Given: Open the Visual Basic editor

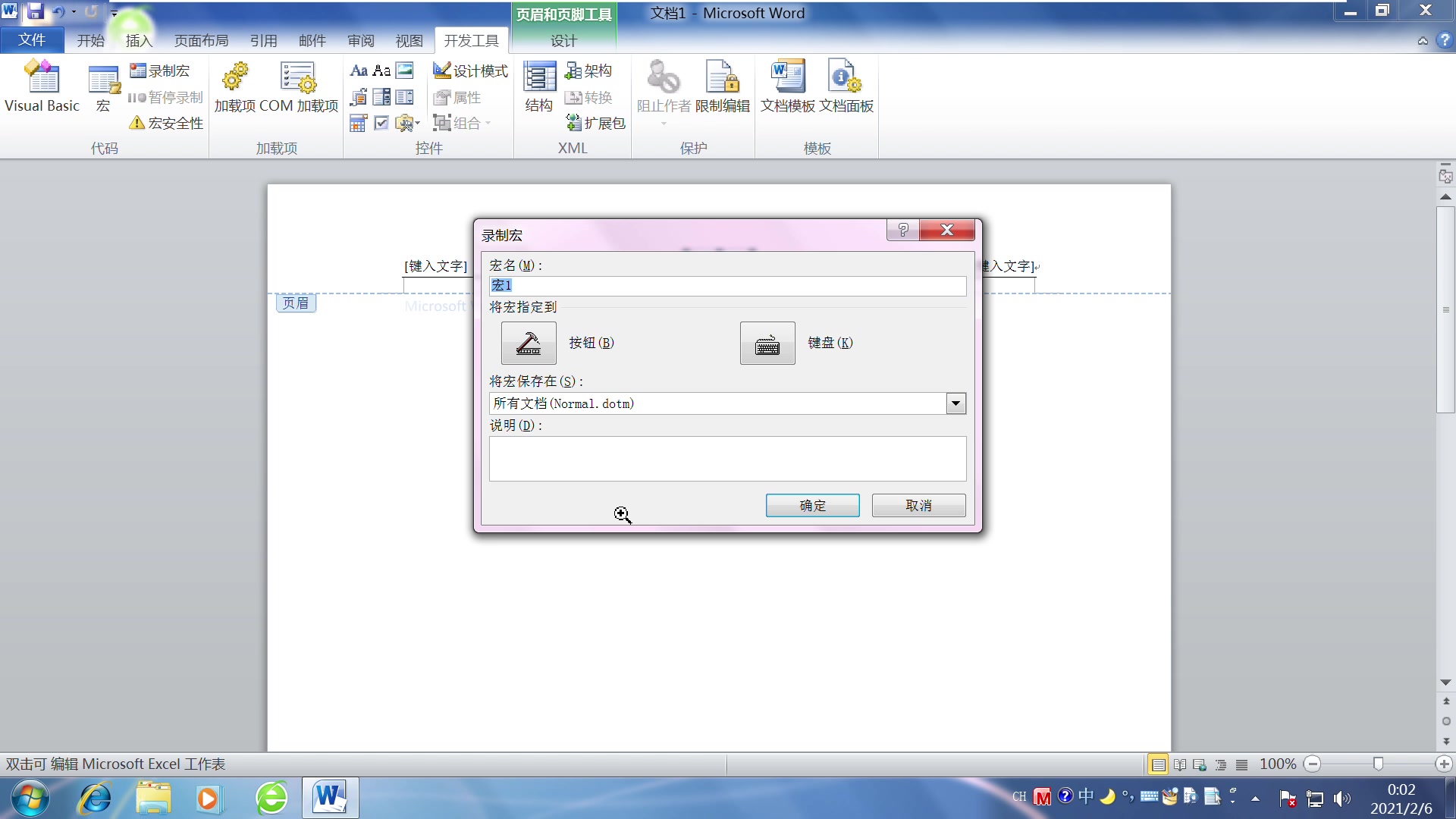Looking at the screenshot, I should click(x=42, y=85).
